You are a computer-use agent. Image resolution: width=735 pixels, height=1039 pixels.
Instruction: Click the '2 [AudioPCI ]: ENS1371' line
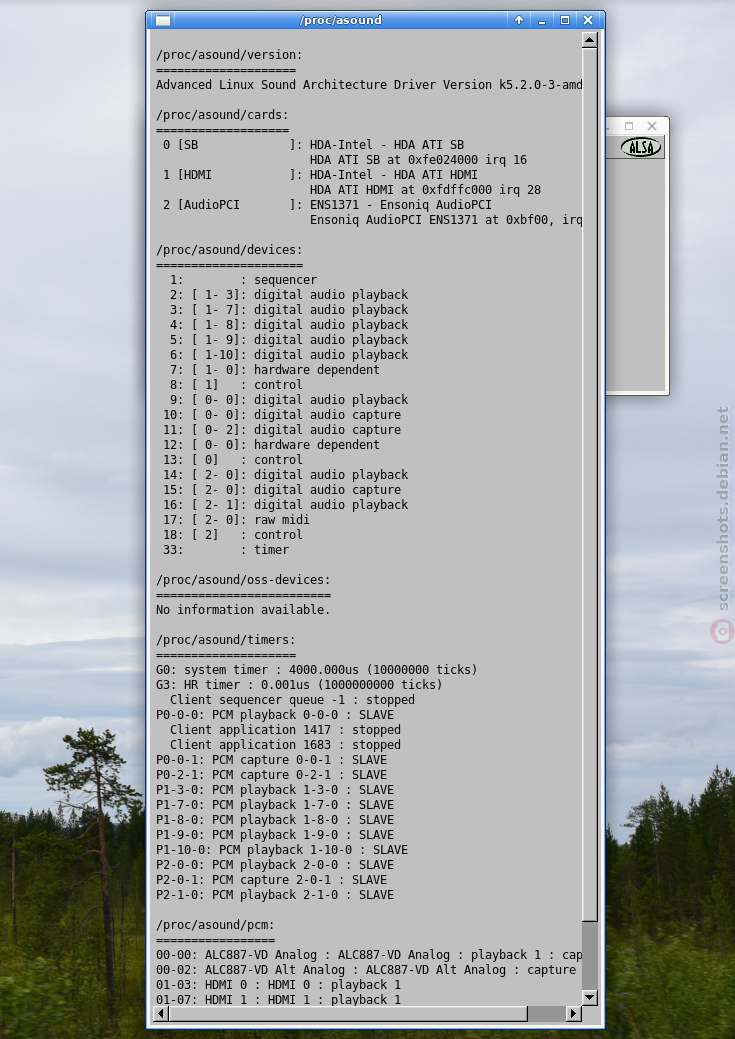pyautogui.click(x=327, y=205)
